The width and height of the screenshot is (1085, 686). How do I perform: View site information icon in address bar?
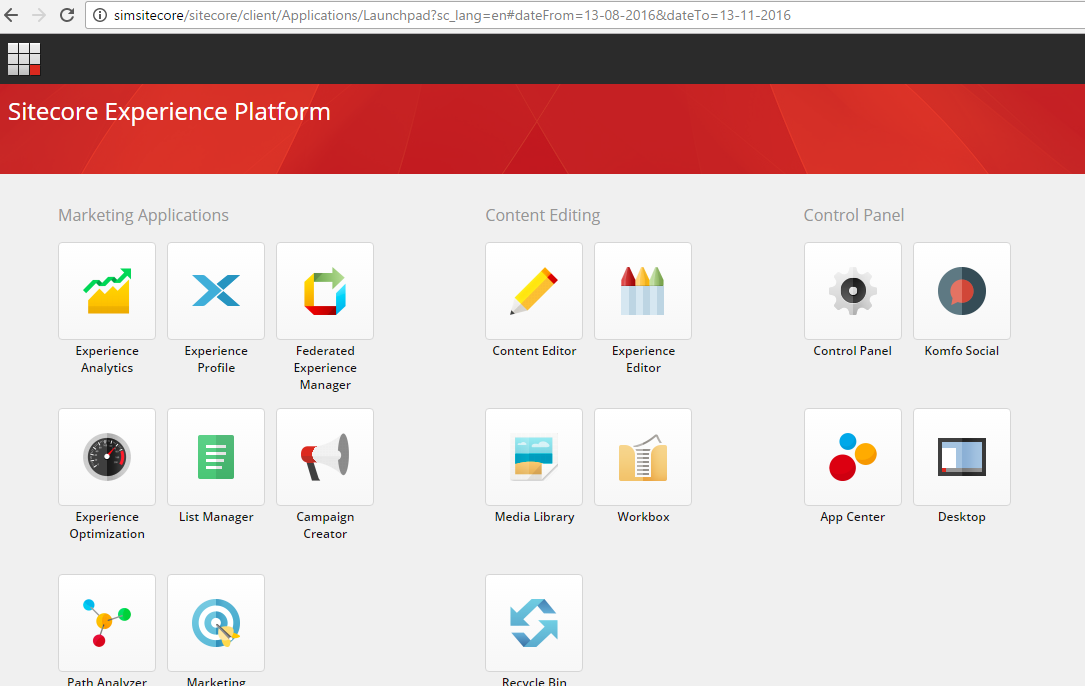tap(100, 15)
